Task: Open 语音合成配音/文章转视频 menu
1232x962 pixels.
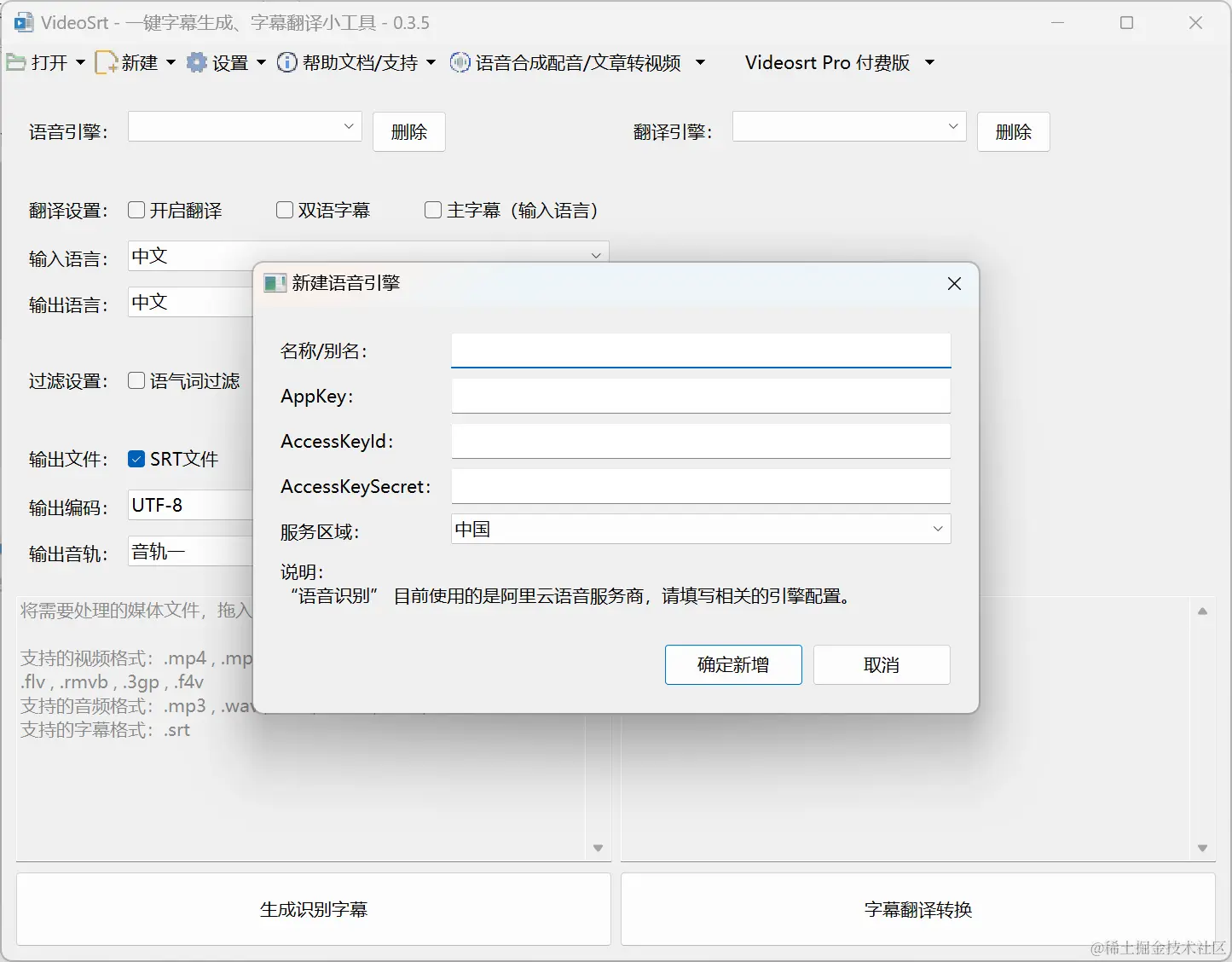Action: pos(578,62)
